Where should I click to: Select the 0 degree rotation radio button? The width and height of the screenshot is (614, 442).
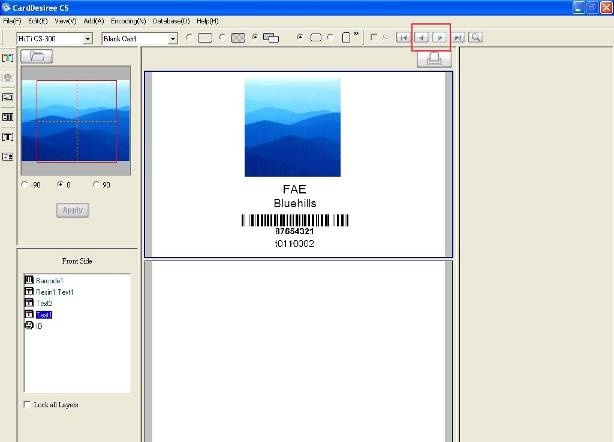60,185
